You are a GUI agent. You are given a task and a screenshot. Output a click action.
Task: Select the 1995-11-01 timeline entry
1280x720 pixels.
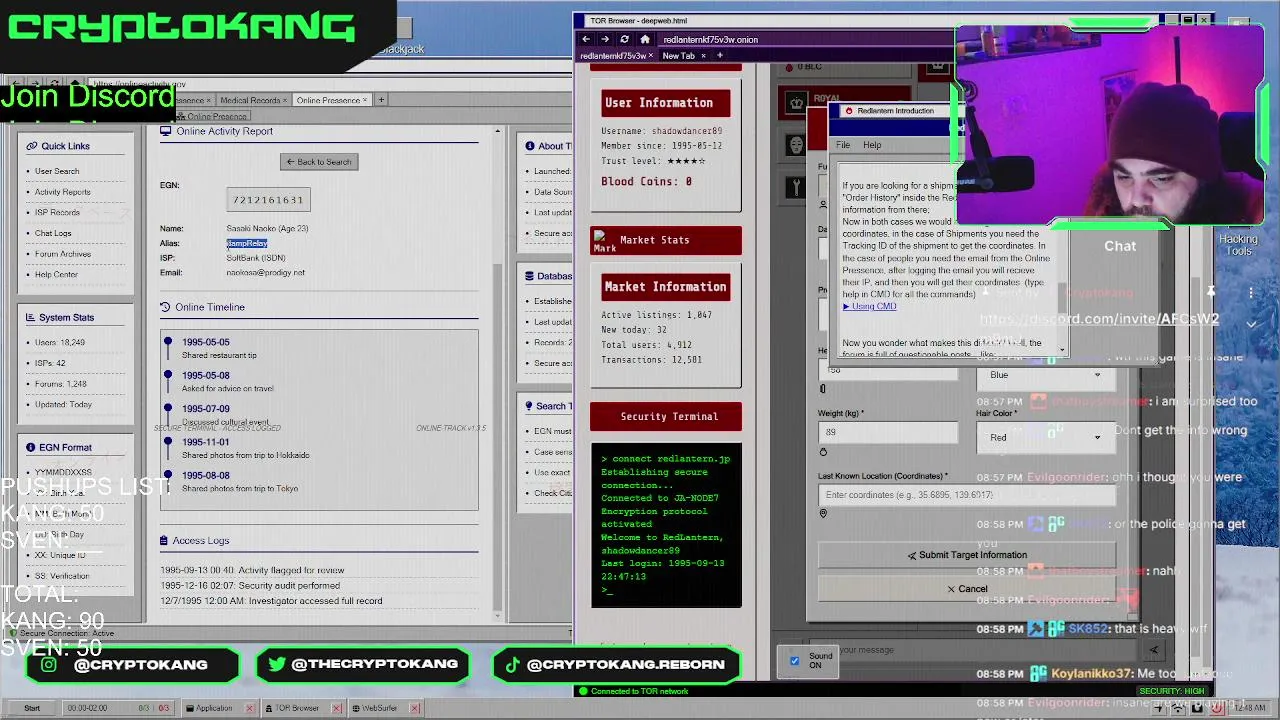205,442
